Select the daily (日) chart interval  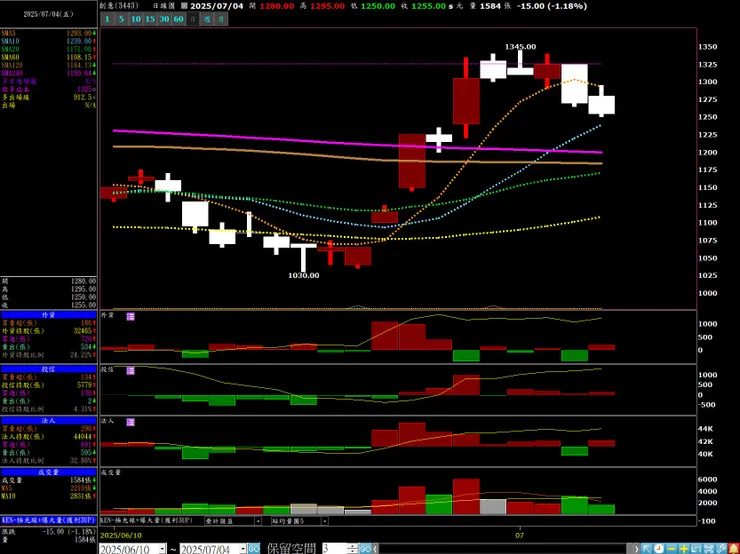[193, 19]
